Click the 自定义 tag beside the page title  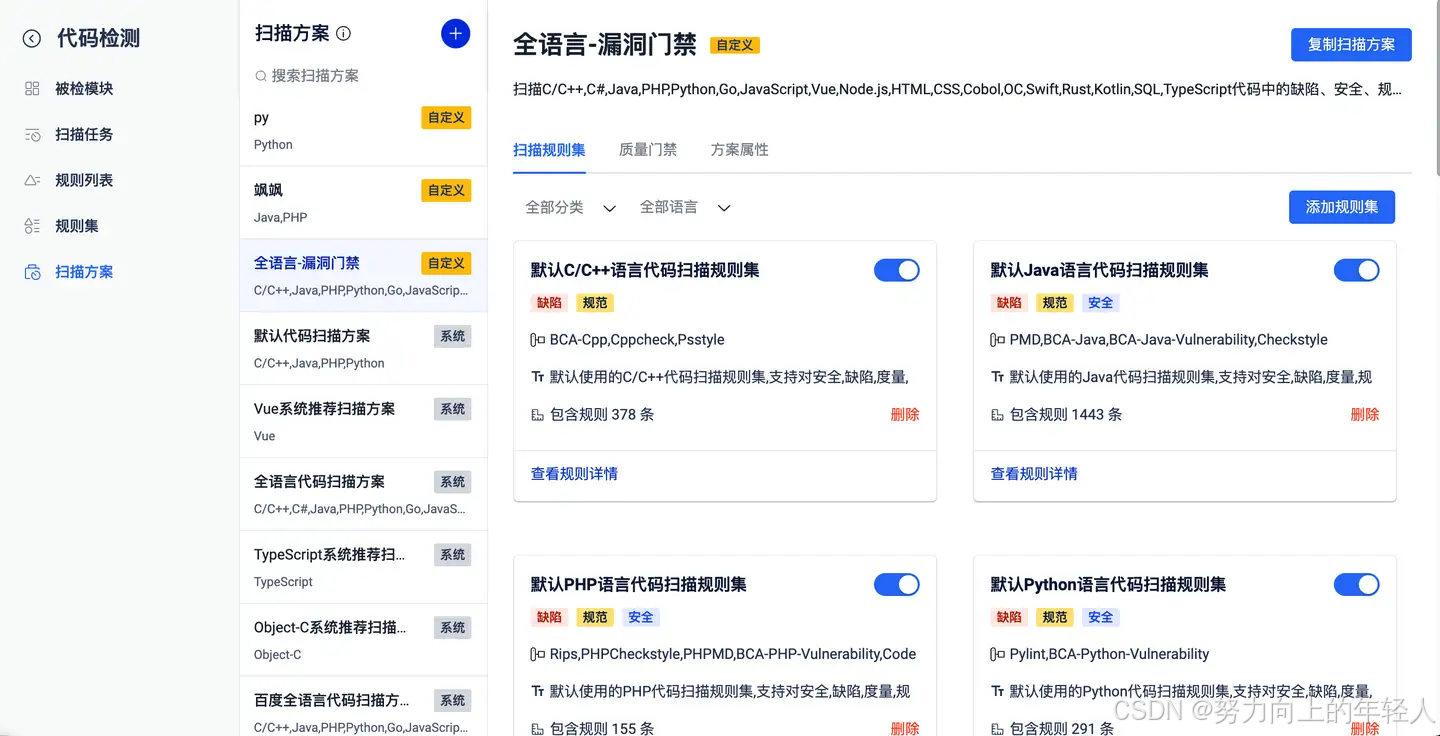click(735, 45)
